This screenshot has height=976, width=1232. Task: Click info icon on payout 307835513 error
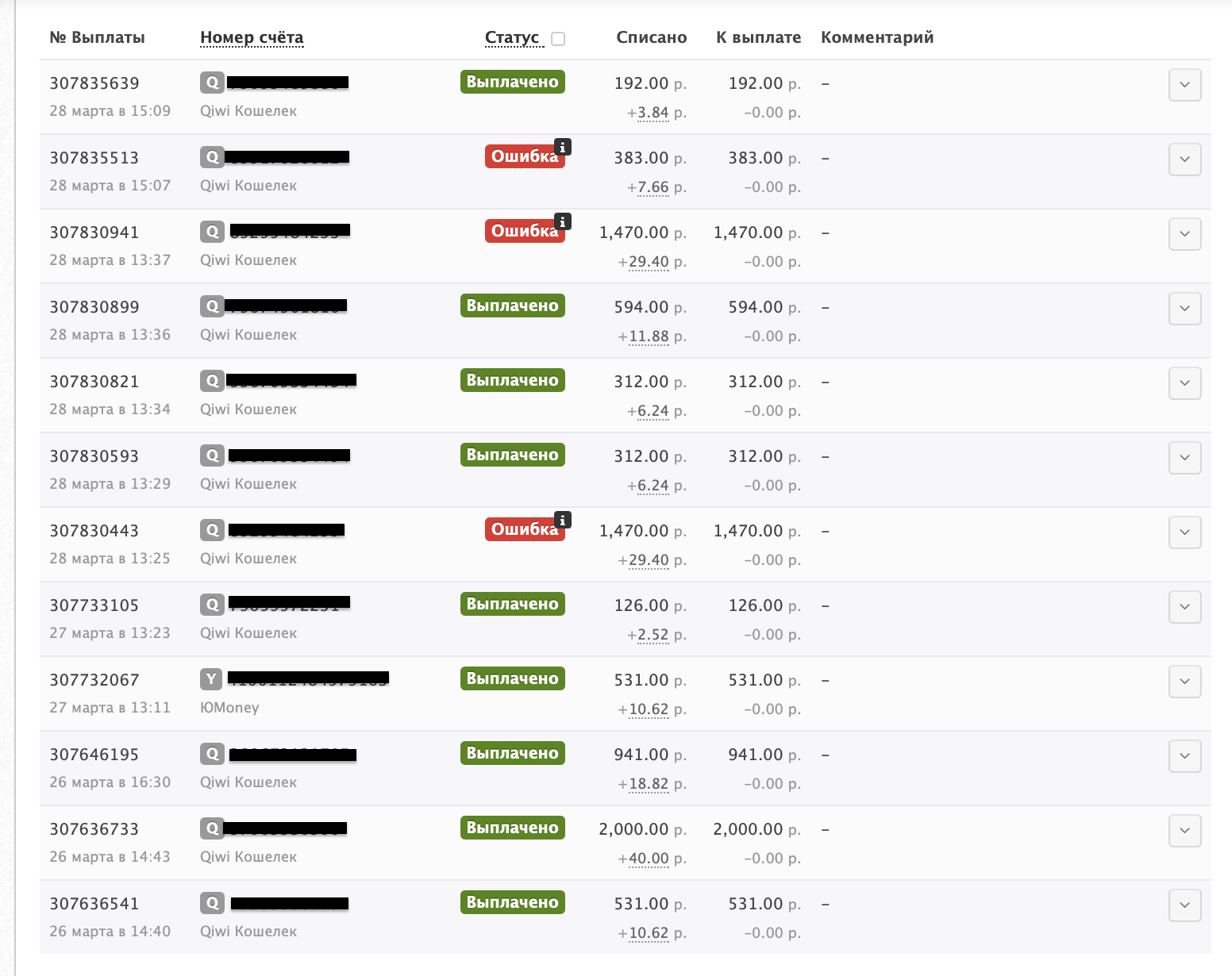[563, 147]
